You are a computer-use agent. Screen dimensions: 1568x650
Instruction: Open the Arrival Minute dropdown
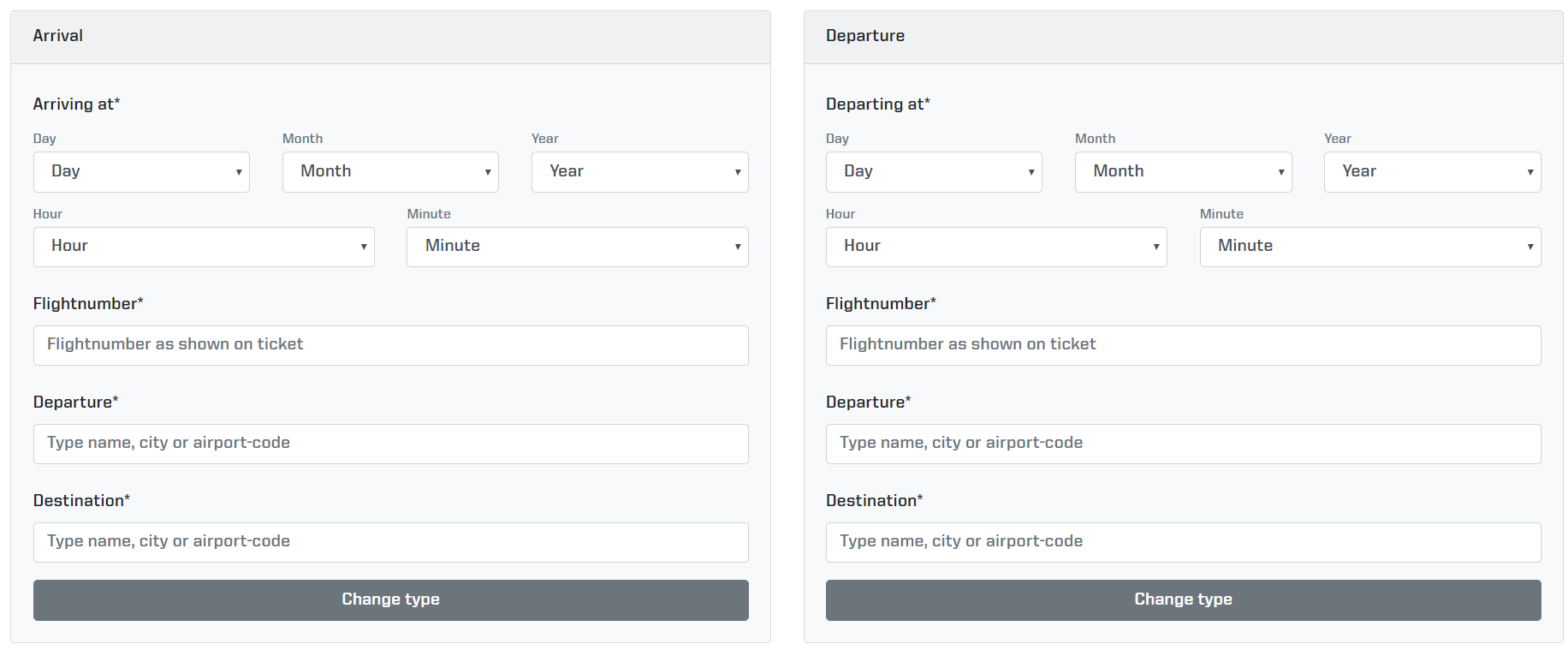click(577, 247)
